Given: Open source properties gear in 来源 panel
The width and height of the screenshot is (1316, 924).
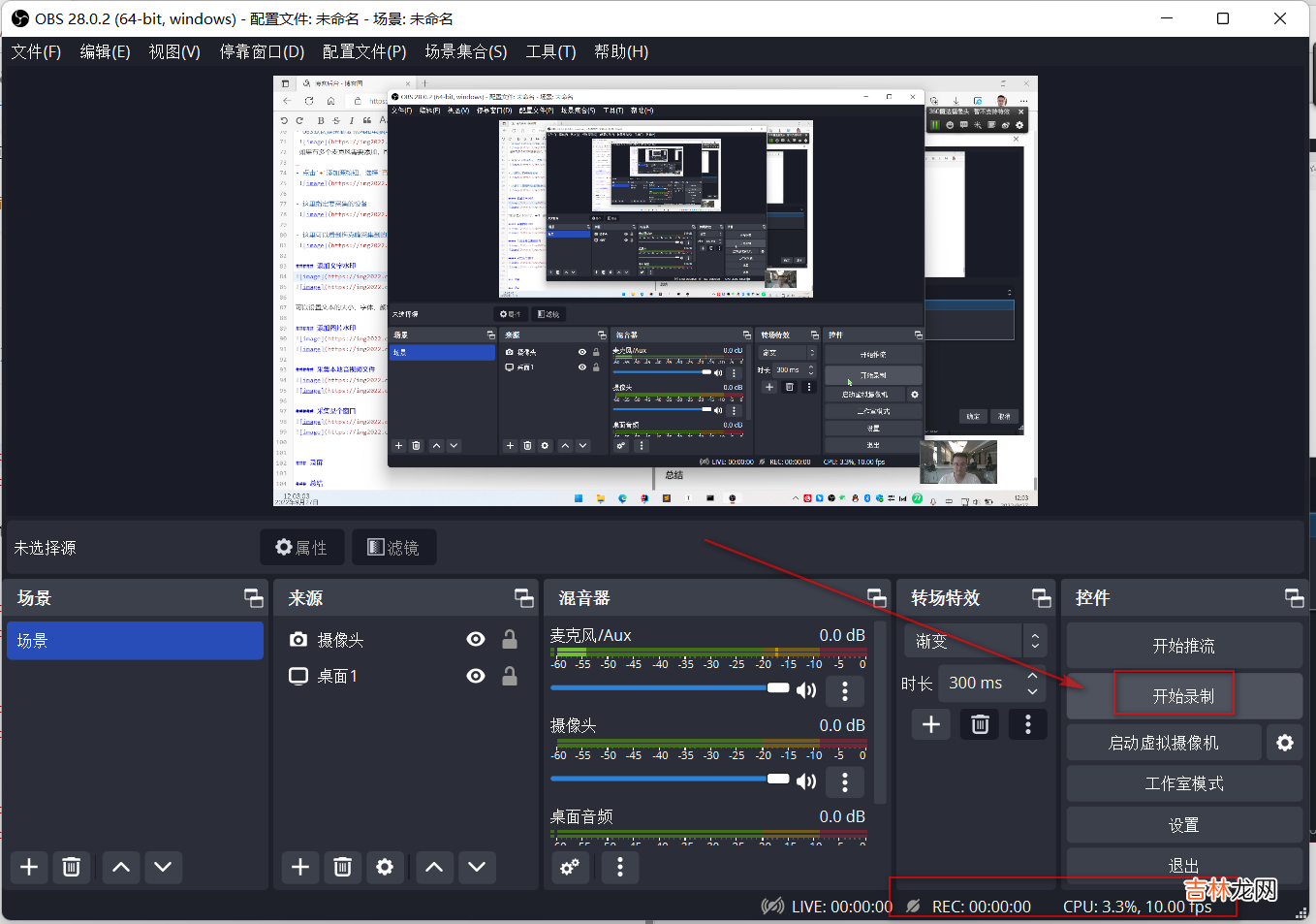Looking at the screenshot, I should coord(385,867).
